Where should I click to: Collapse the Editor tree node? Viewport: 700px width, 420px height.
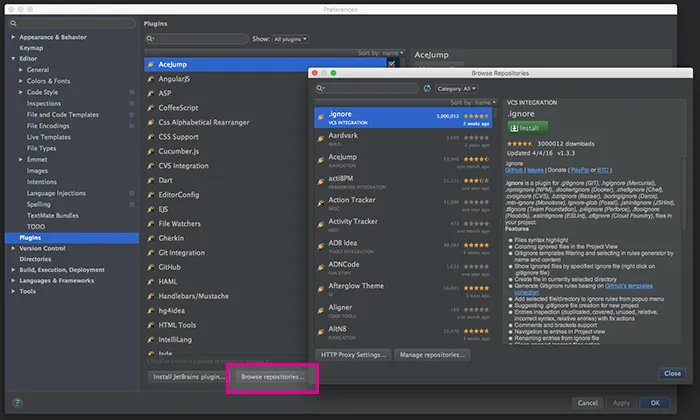click(13, 58)
